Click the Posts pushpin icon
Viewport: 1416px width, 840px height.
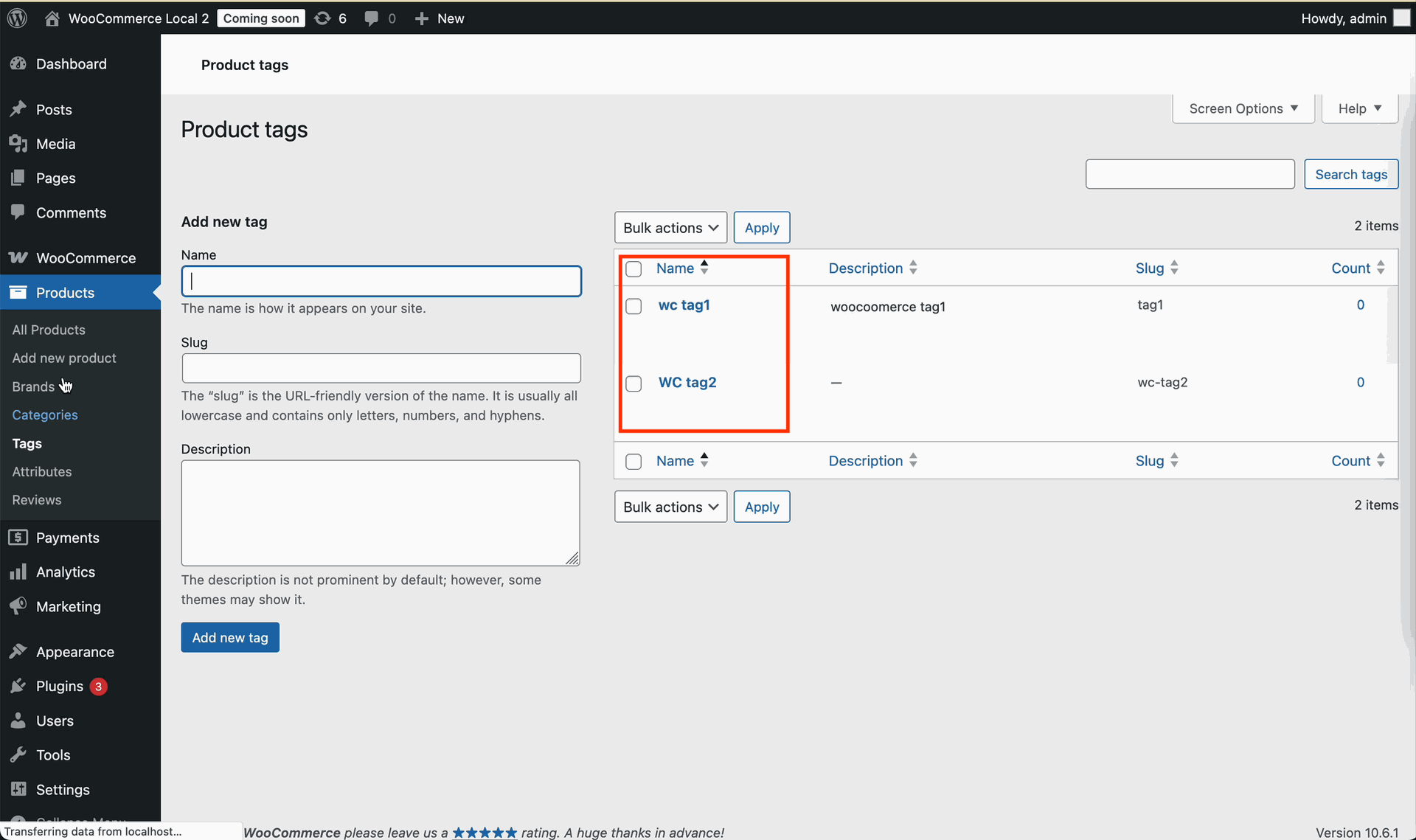18,109
